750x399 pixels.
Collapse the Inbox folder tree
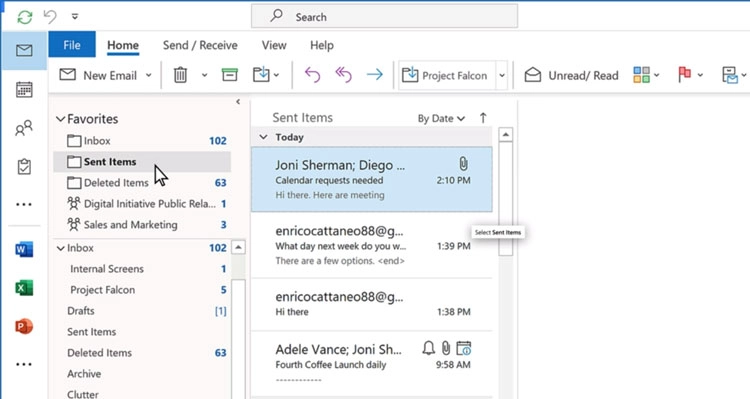[60, 248]
